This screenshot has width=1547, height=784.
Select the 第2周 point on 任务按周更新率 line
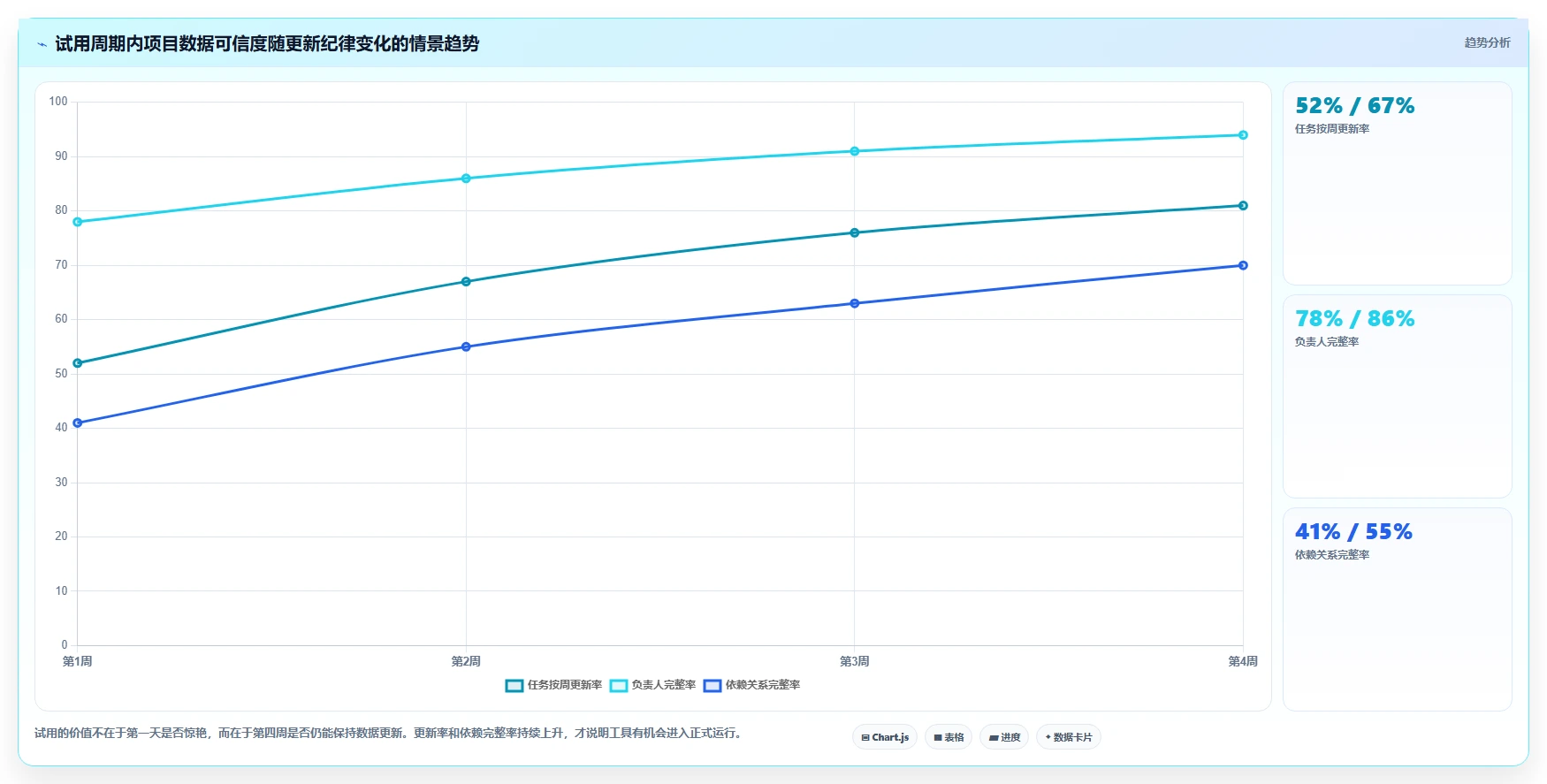pyautogui.click(x=466, y=282)
